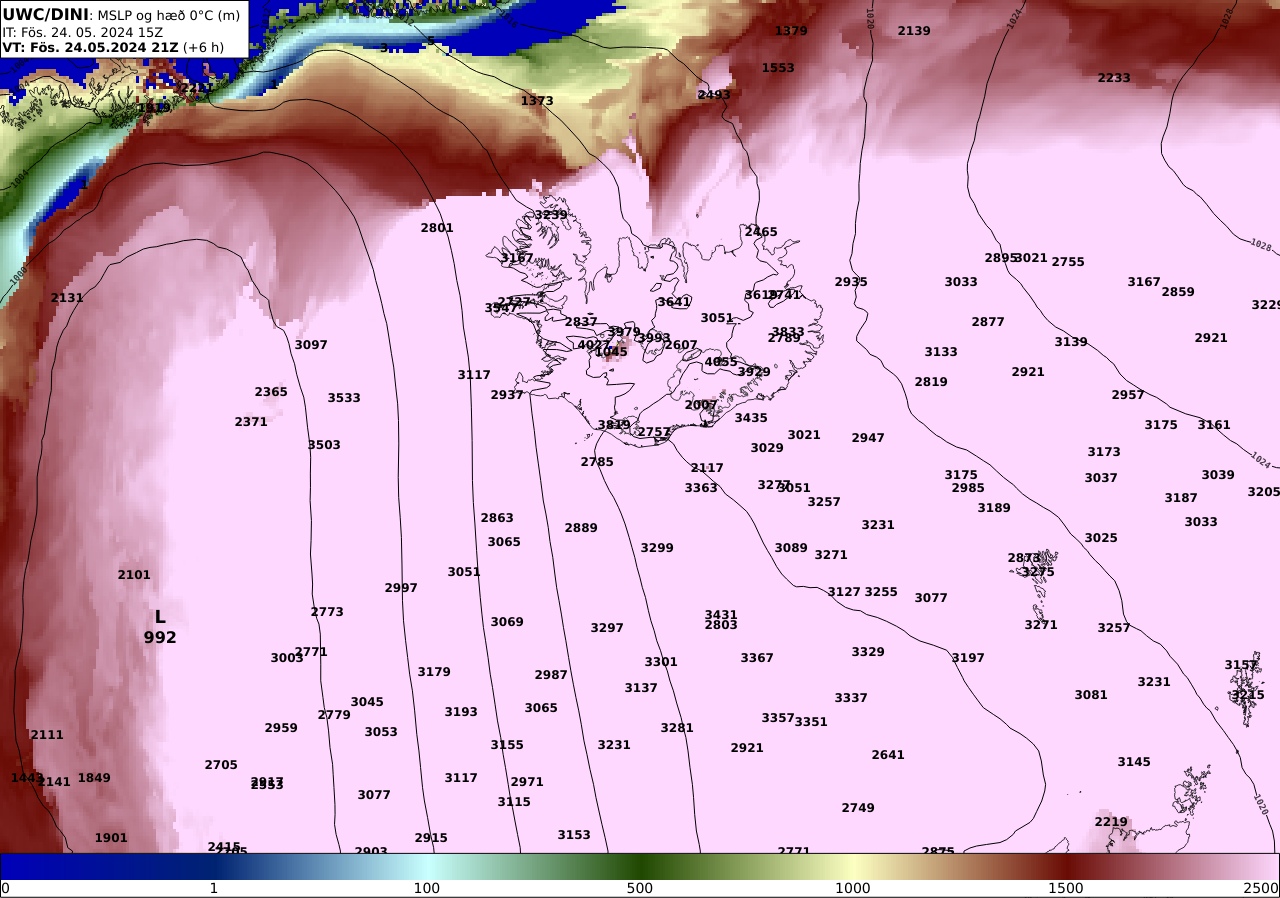Click the height value 3301
The height and width of the screenshot is (898, 1280).
point(661,662)
